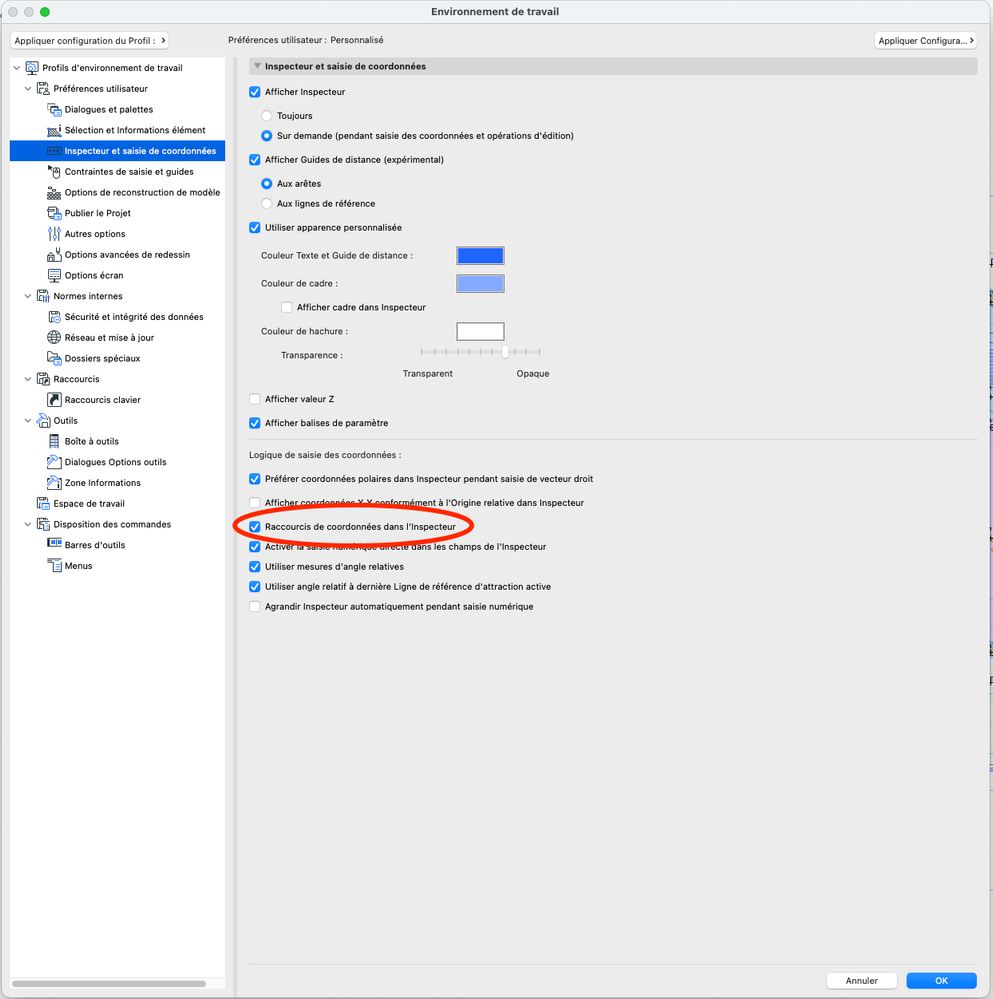Viewport: 993px width, 999px height.
Task: Uncheck the Afficher Inspecteur checkbox
Action: tap(255, 92)
